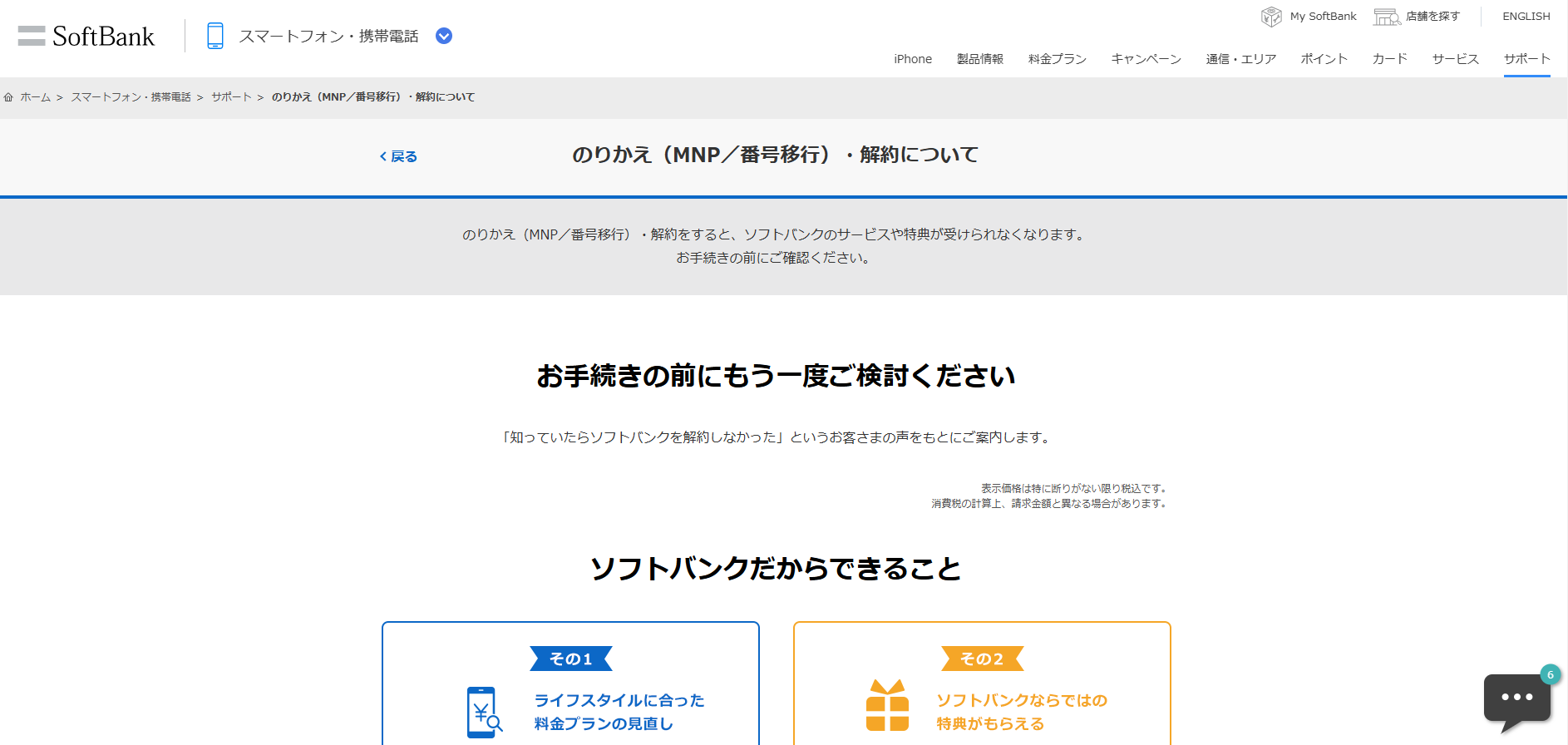Screen dimensions: 1568x745
Task: Go to スマートフォン・携帯電話 in the breadcrumb
Action: click(x=131, y=97)
